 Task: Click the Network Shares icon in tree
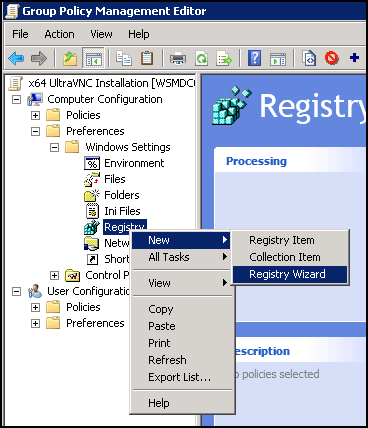(92, 243)
